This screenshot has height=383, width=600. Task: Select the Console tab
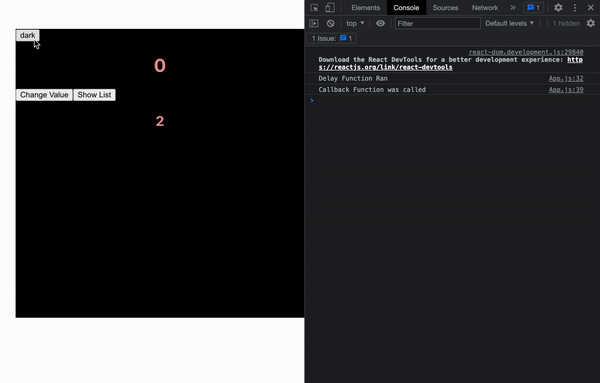(x=406, y=8)
